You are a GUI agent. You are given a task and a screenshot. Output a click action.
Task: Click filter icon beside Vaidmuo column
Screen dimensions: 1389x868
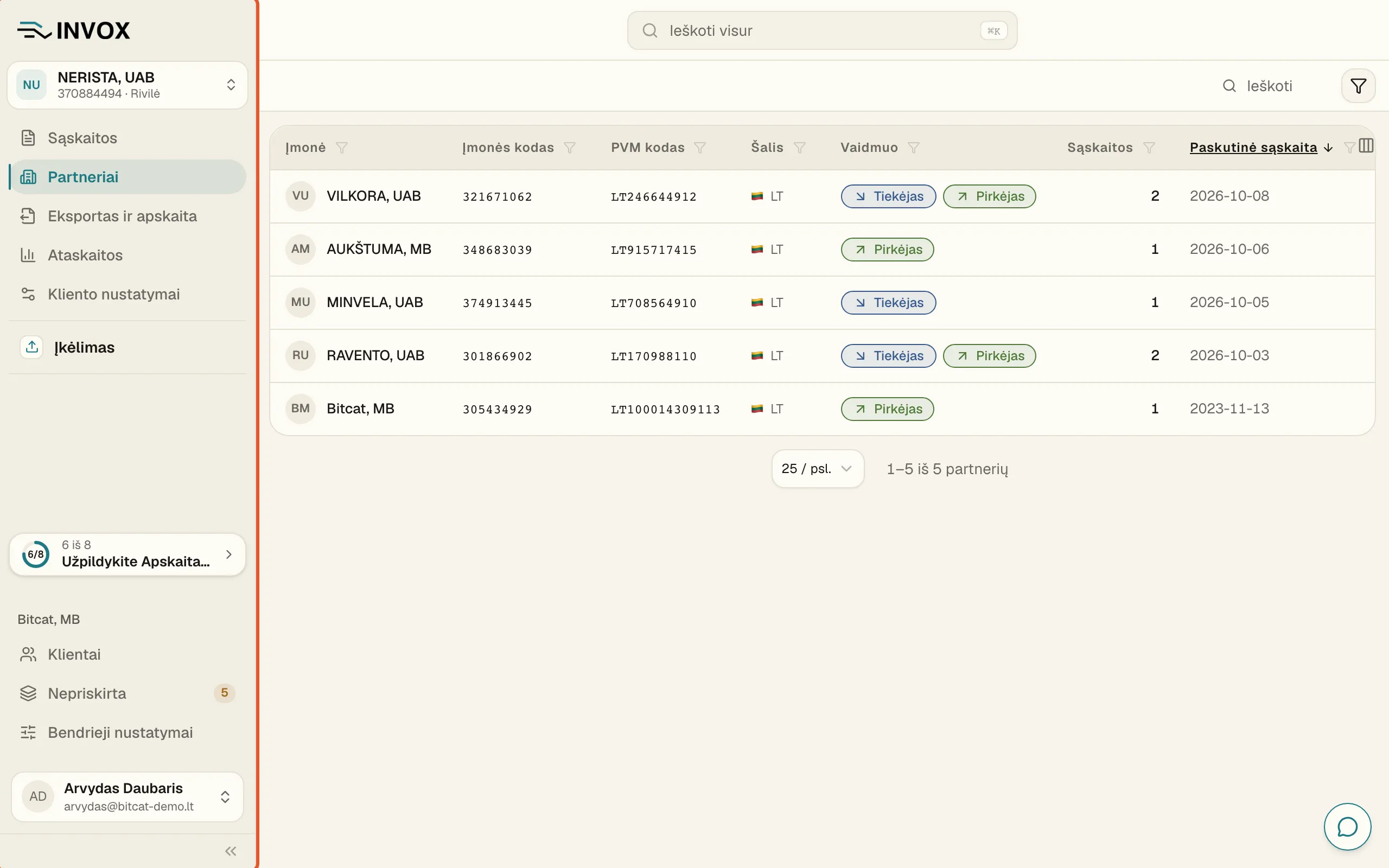914,148
